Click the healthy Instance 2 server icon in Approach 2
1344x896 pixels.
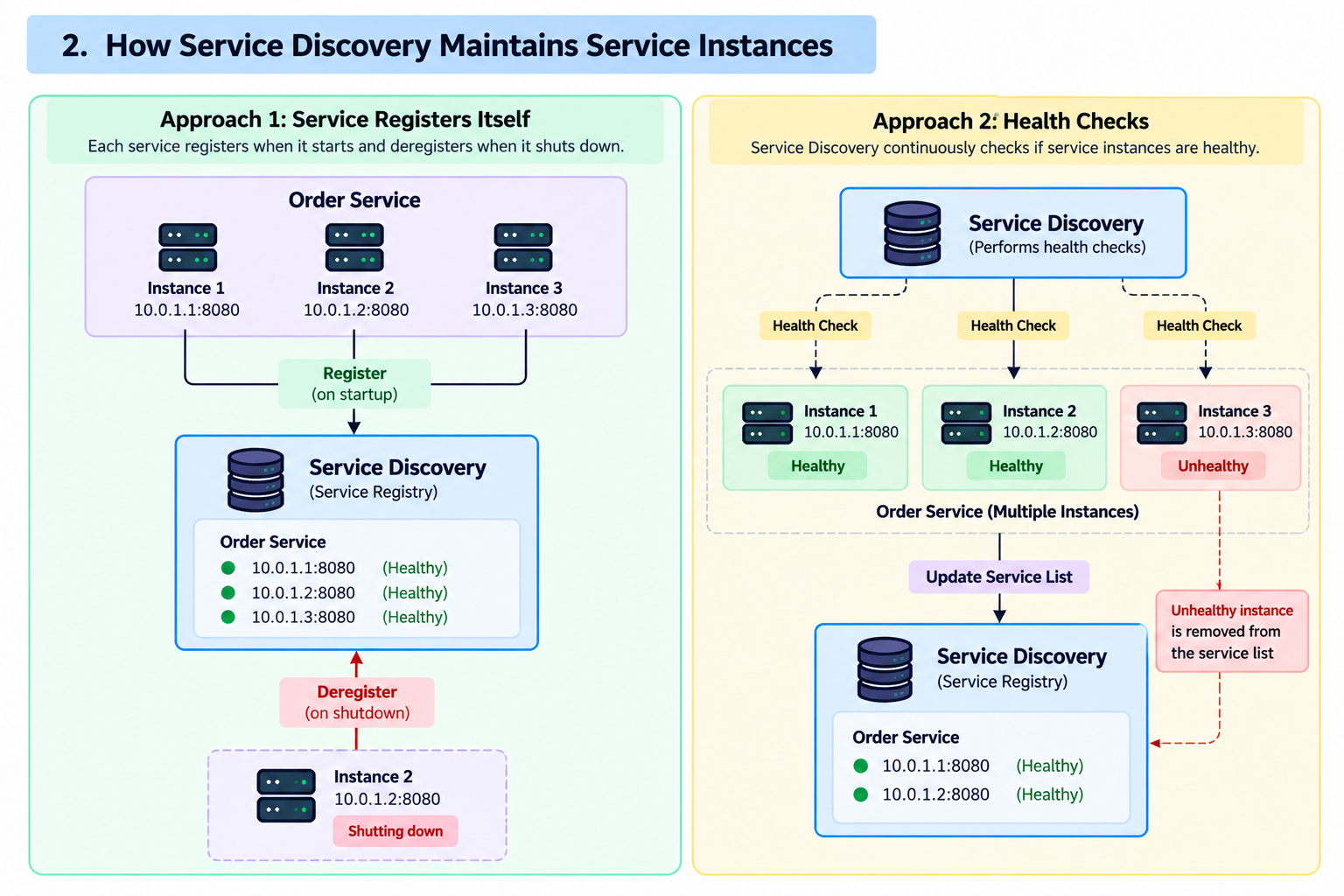click(966, 423)
